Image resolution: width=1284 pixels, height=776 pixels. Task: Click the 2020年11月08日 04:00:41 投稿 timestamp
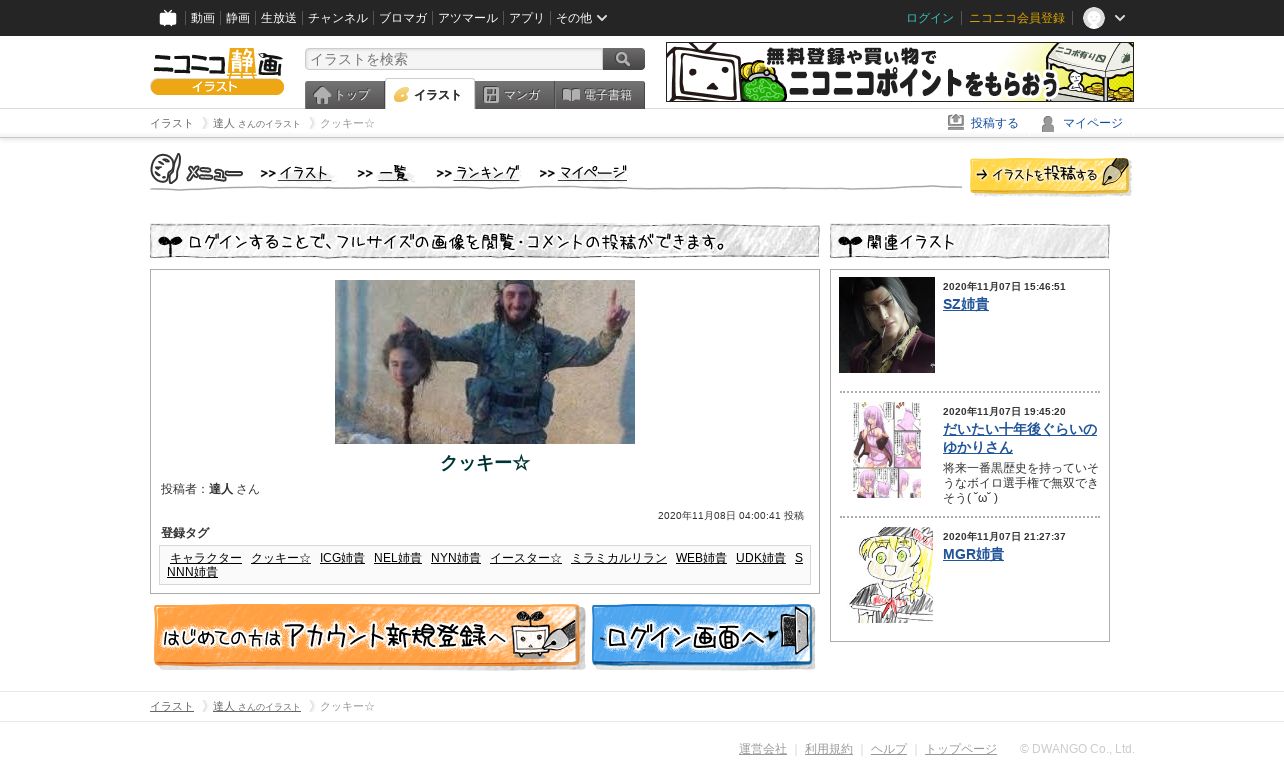tap(731, 516)
